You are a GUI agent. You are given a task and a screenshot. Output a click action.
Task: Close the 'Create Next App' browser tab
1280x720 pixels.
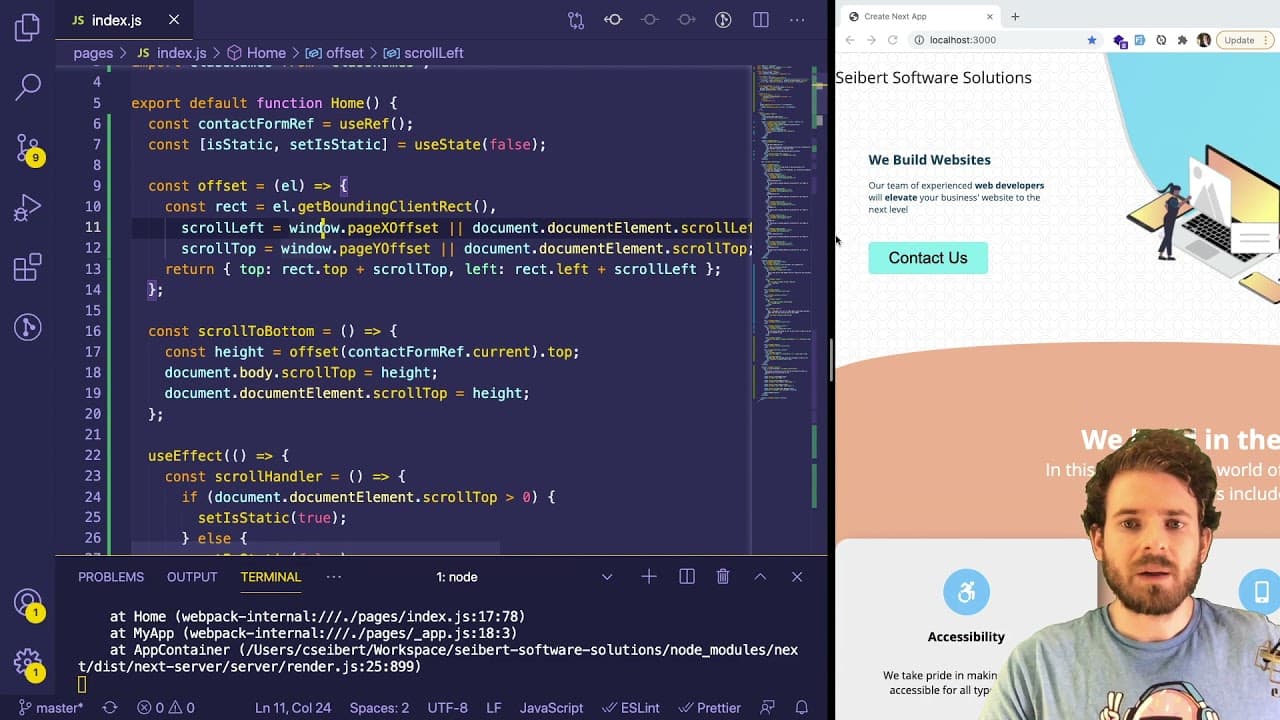(990, 16)
